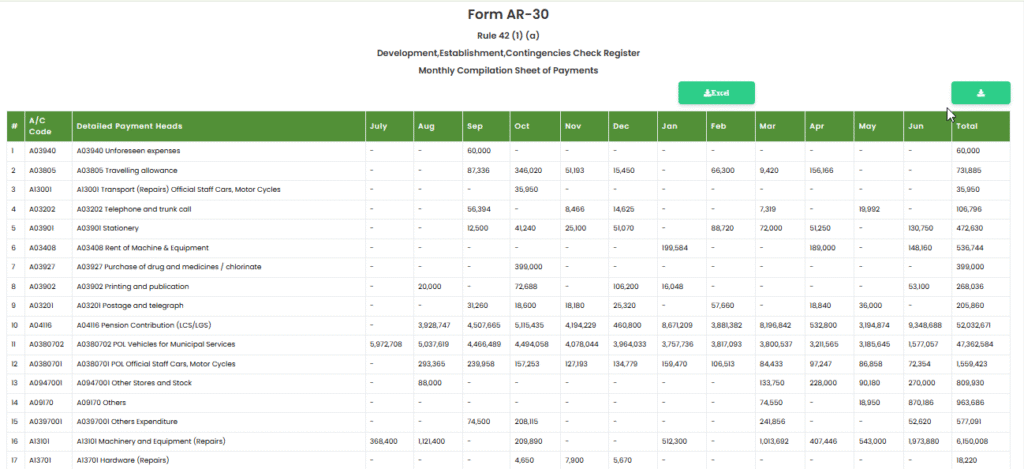Select the A03901 Stationery payment head
Image resolution: width=1024 pixels, height=469 pixels.
click(x=112, y=228)
